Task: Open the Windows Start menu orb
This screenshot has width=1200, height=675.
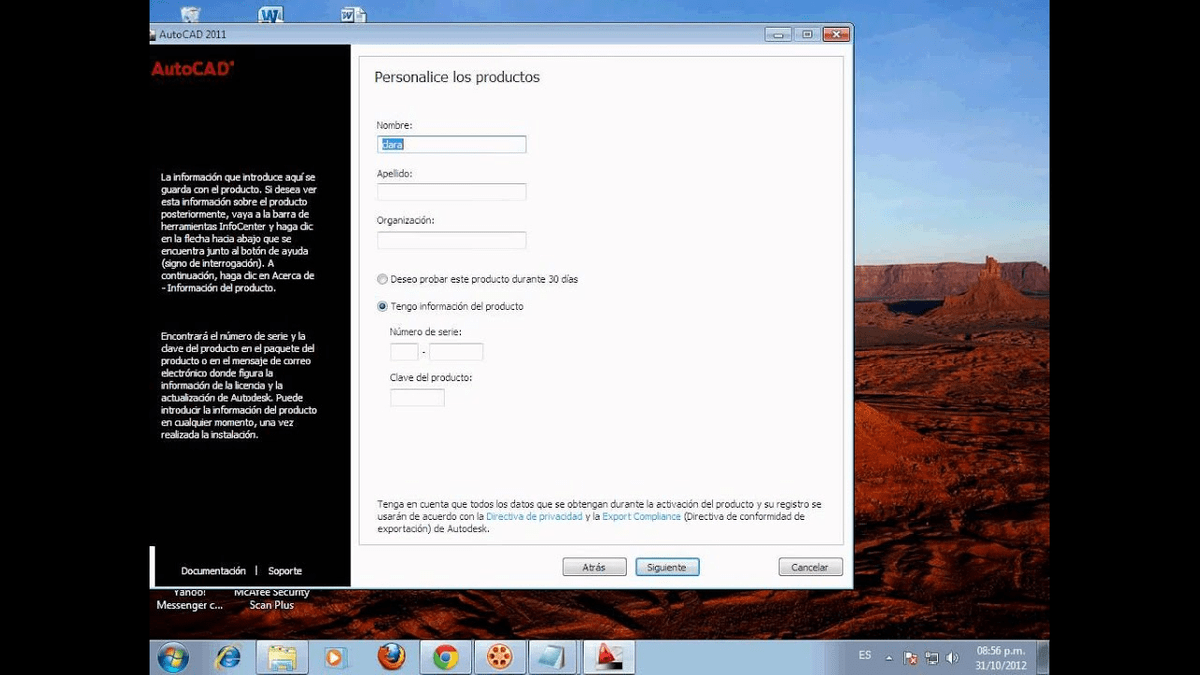Action: click(173, 657)
